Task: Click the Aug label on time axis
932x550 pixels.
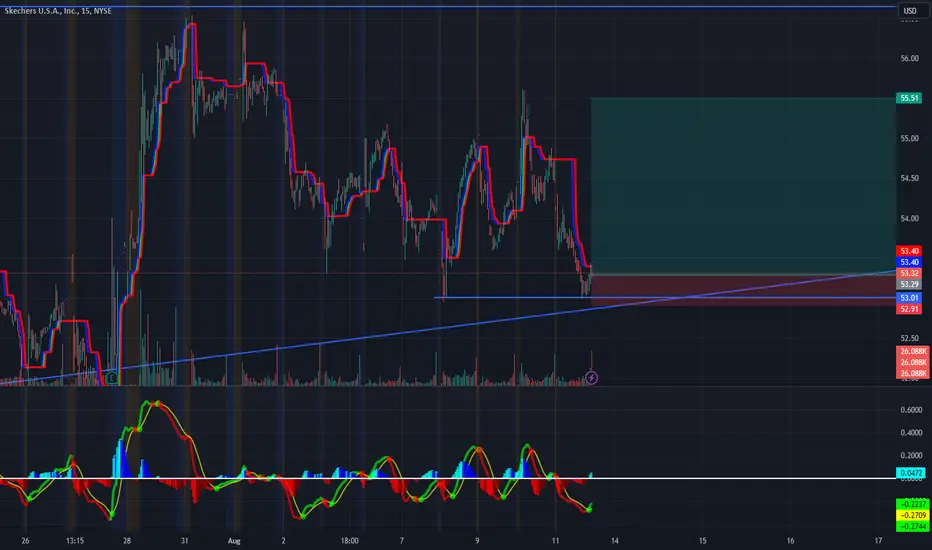Action: pos(234,541)
